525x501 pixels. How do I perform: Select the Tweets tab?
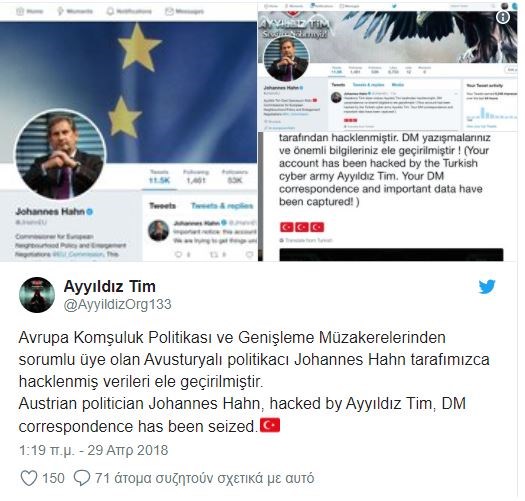pyautogui.click(x=162, y=206)
